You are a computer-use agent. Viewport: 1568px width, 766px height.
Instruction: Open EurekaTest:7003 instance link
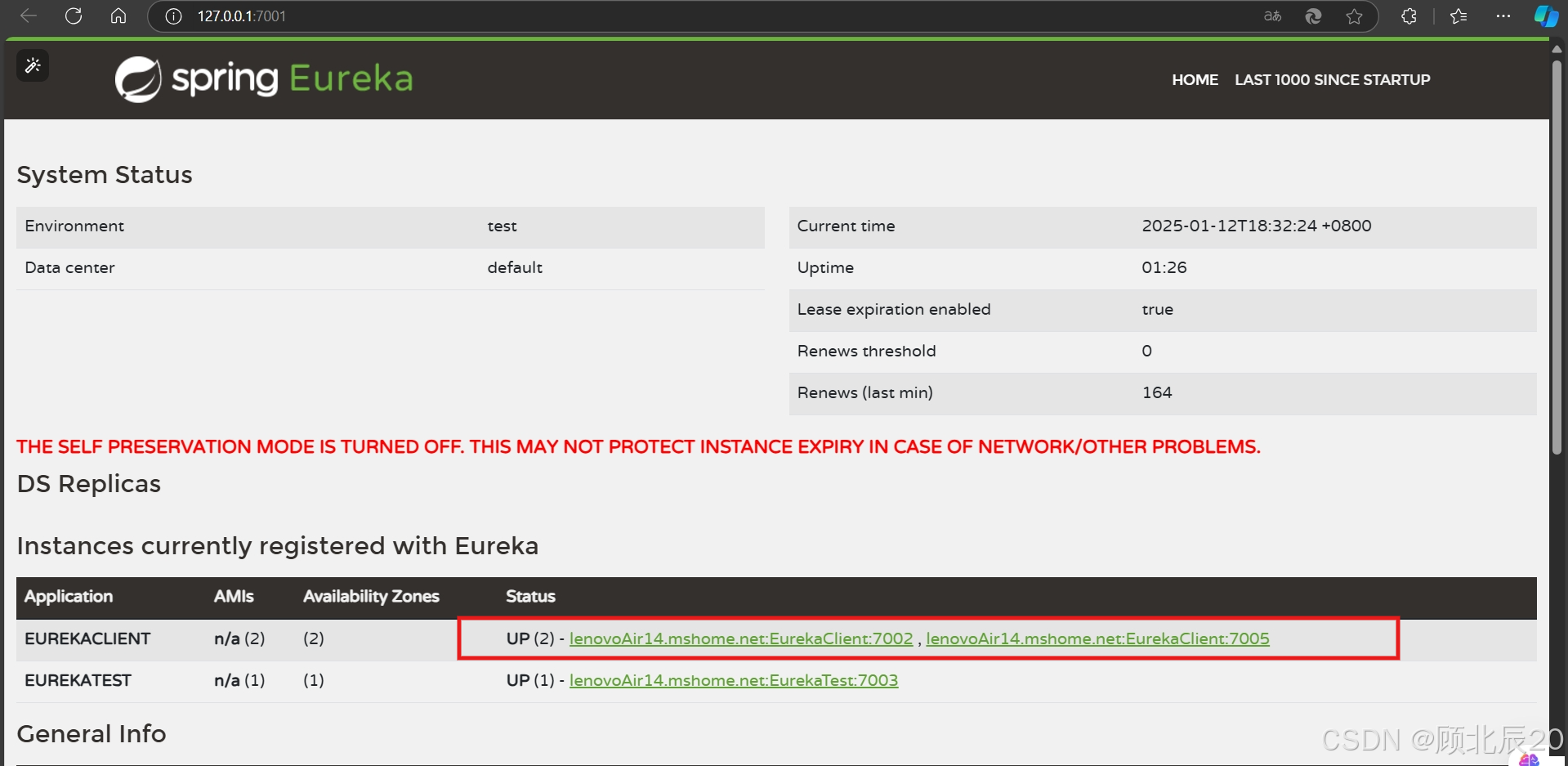(734, 680)
